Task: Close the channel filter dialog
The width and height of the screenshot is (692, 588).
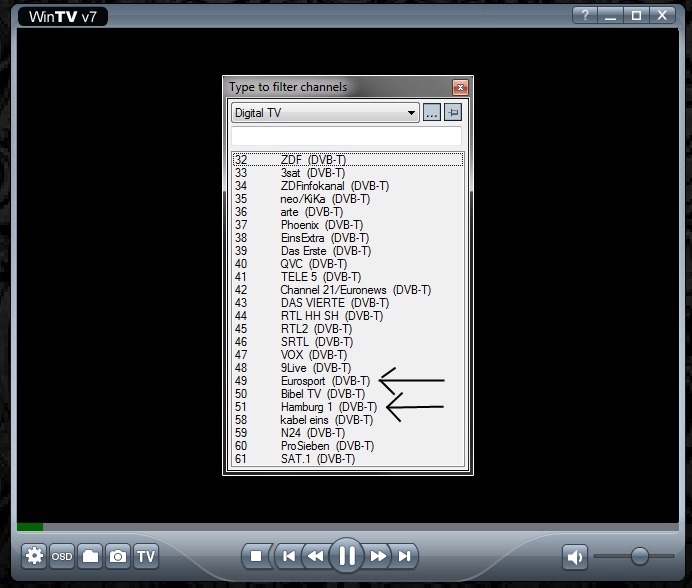Action: point(460,87)
